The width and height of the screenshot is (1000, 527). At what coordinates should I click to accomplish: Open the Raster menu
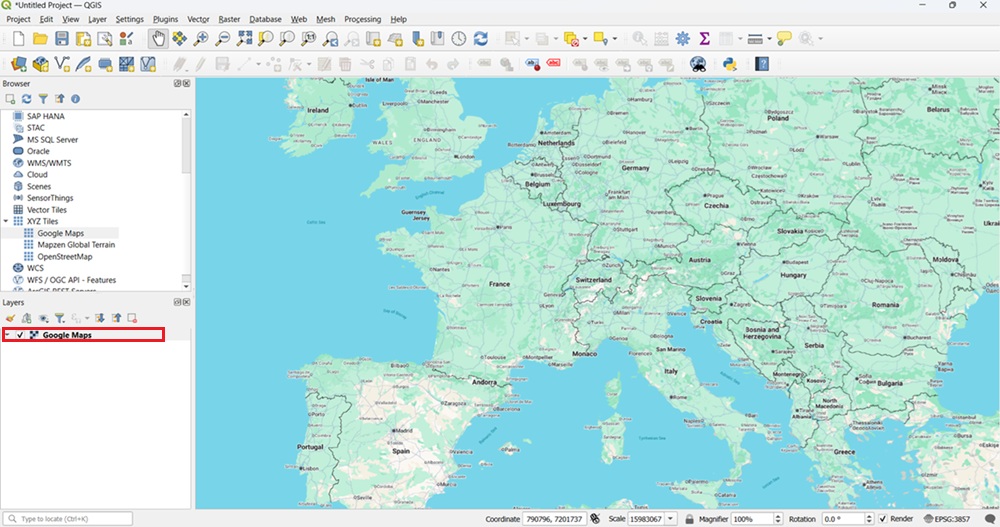[228, 19]
